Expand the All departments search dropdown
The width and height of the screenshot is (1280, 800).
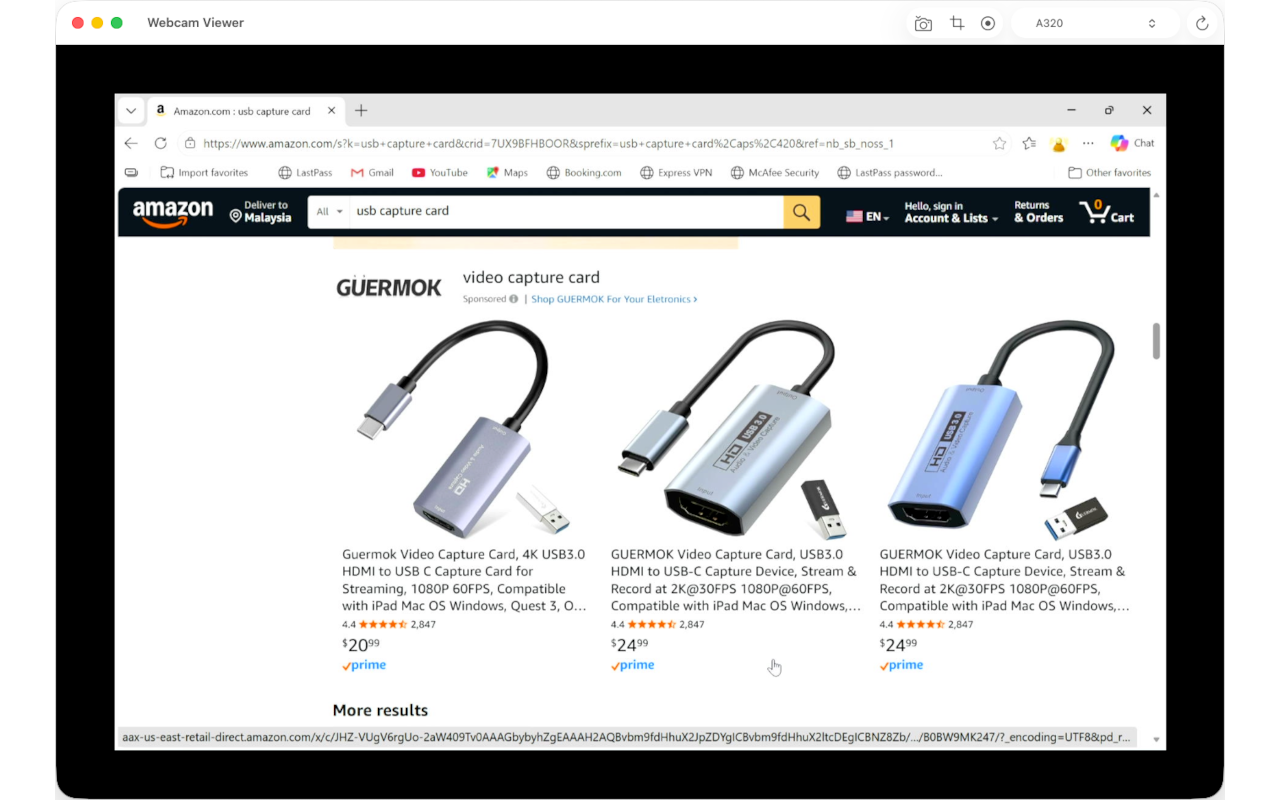click(x=329, y=212)
